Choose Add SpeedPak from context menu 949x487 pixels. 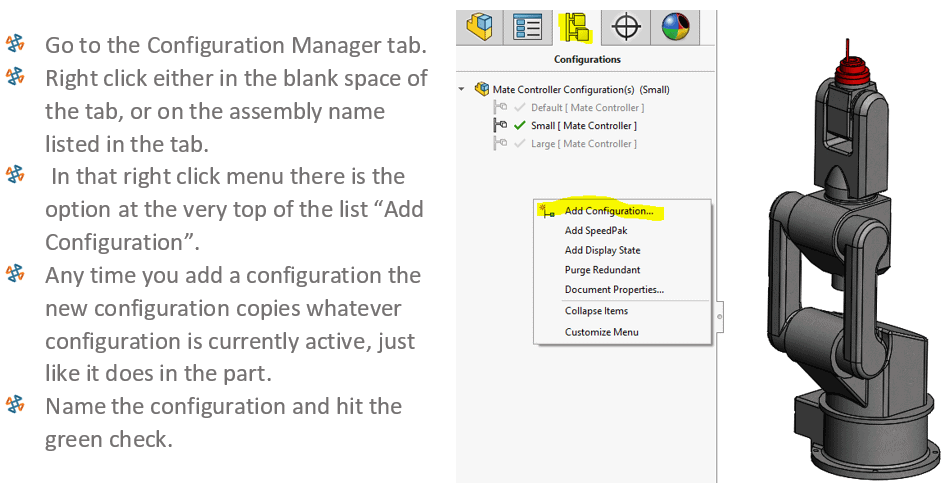coord(594,231)
